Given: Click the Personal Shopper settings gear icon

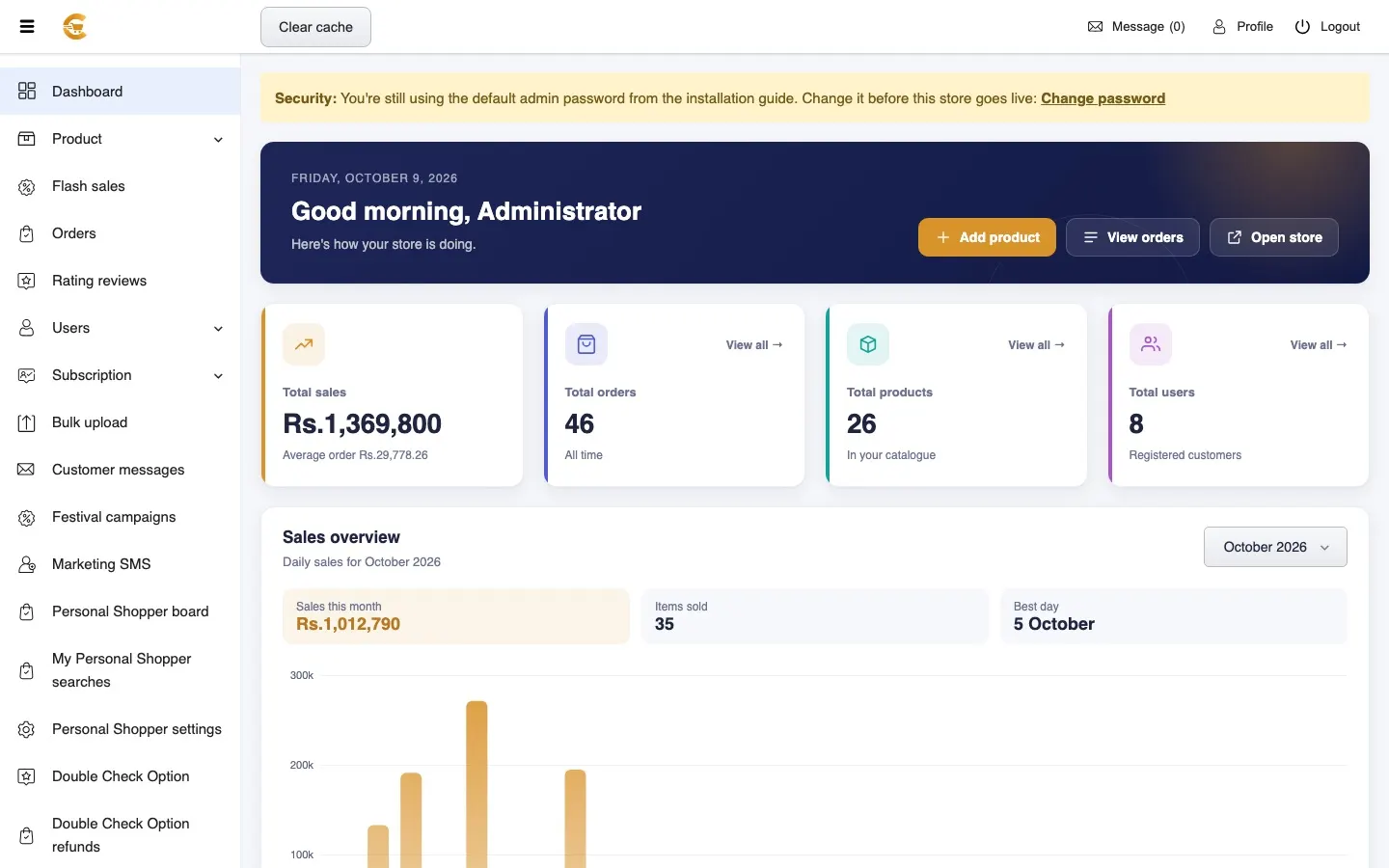Looking at the screenshot, I should click(27, 729).
